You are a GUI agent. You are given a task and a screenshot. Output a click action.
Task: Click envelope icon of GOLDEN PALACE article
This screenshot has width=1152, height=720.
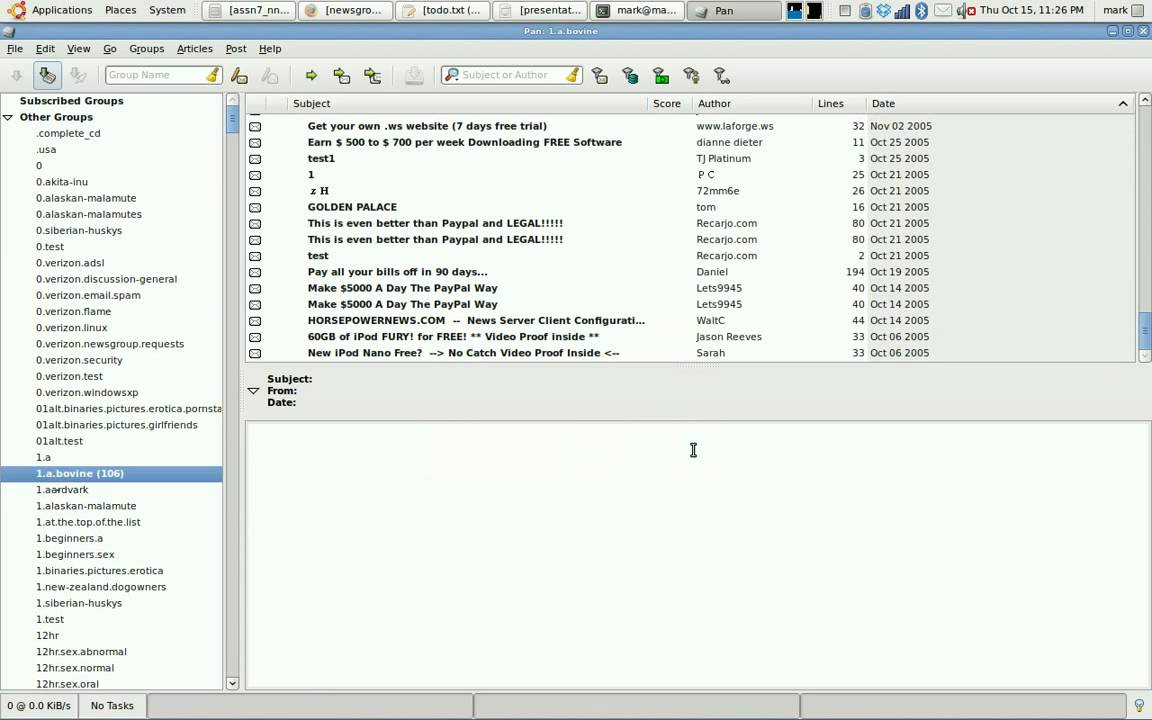point(255,208)
